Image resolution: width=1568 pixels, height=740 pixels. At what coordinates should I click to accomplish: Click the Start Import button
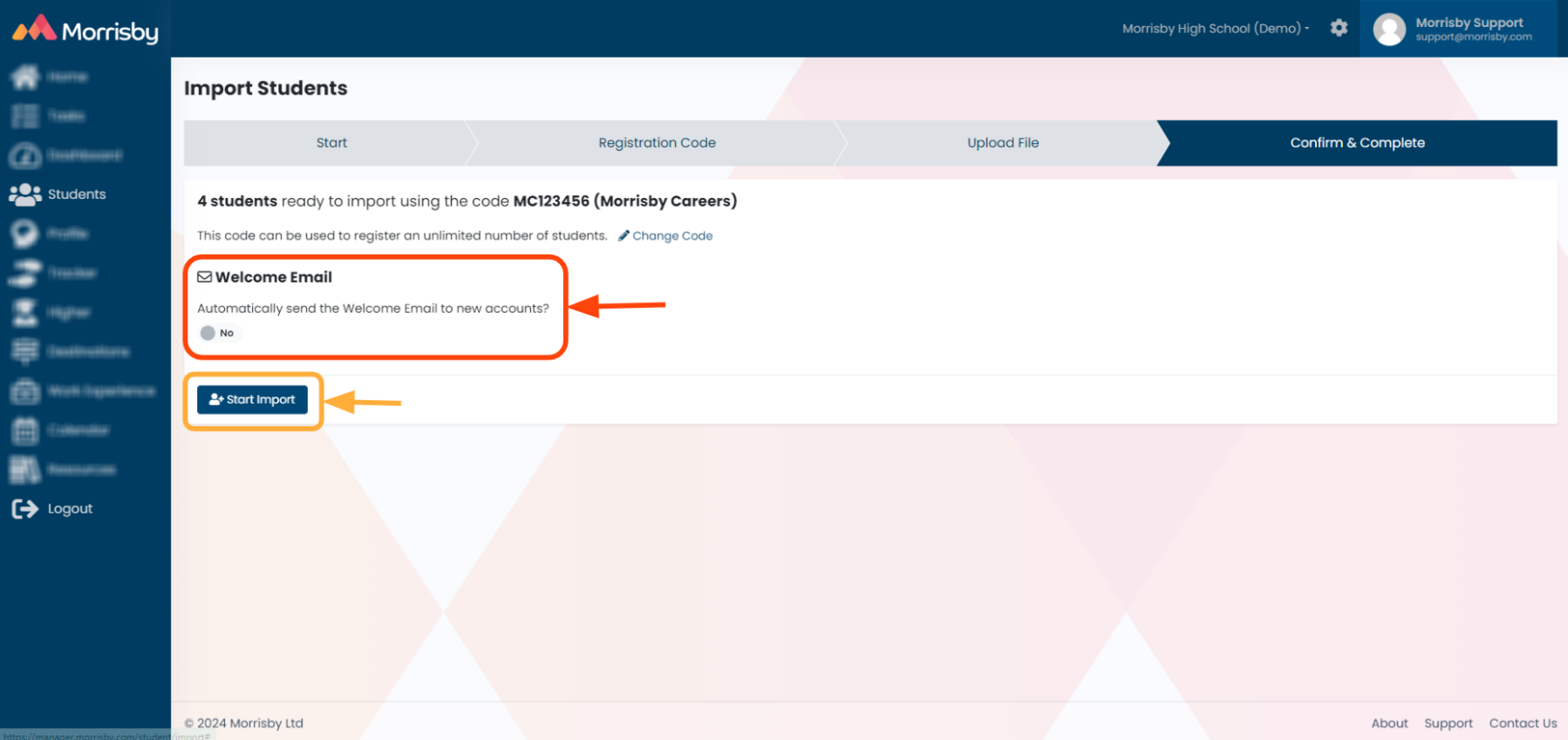pos(252,399)
